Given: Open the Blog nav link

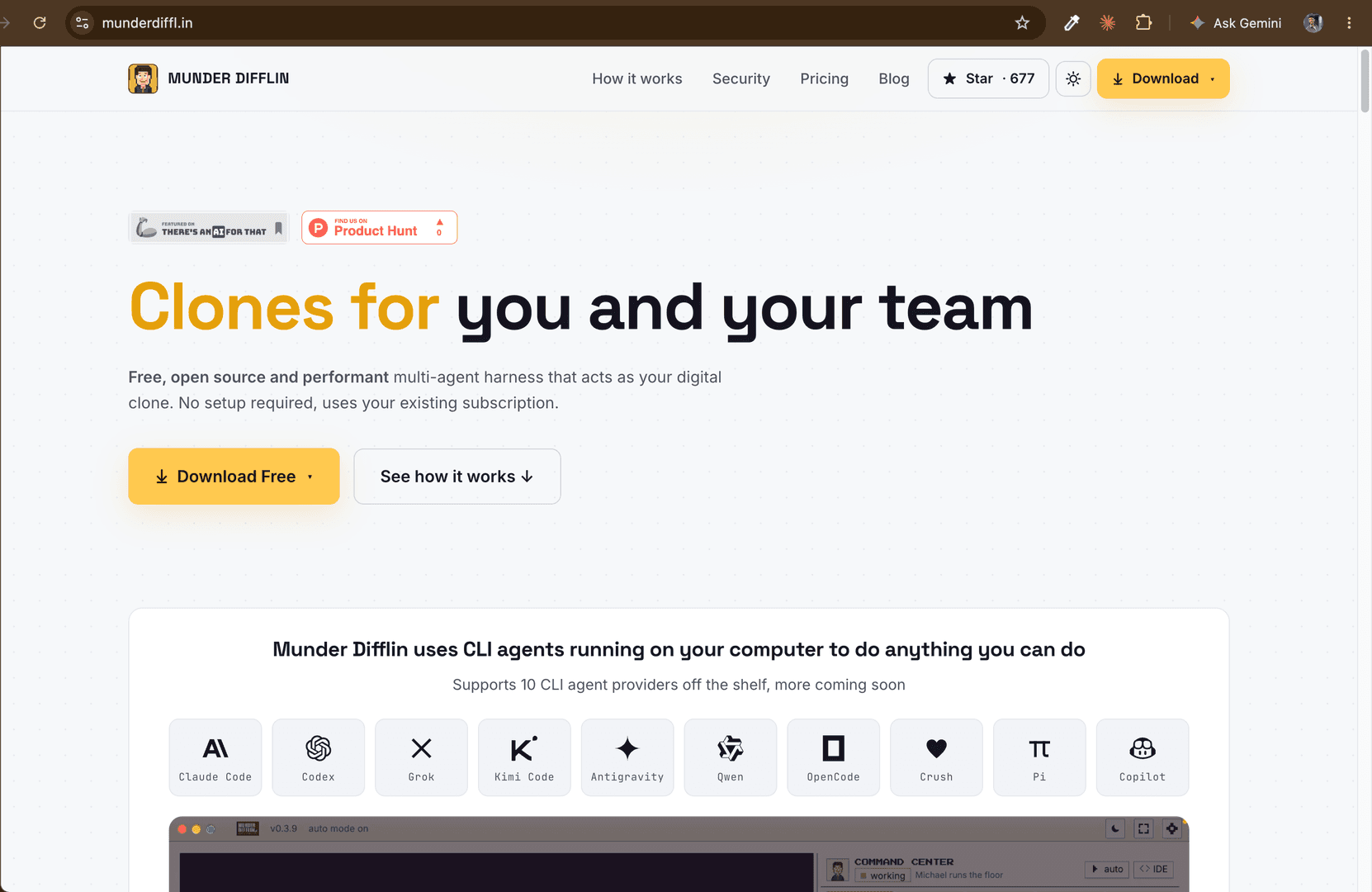Looking at the screenshot, I should pos(894,78).
